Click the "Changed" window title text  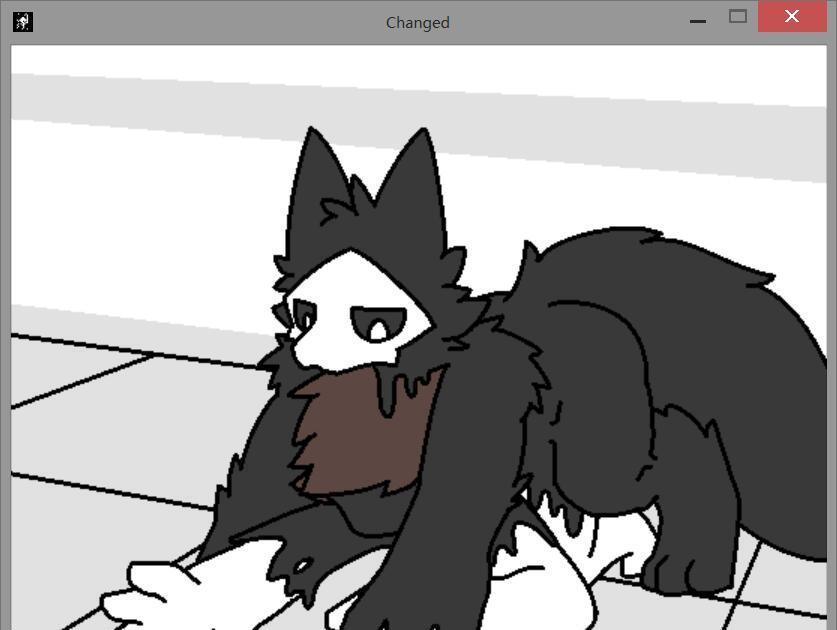417,22
